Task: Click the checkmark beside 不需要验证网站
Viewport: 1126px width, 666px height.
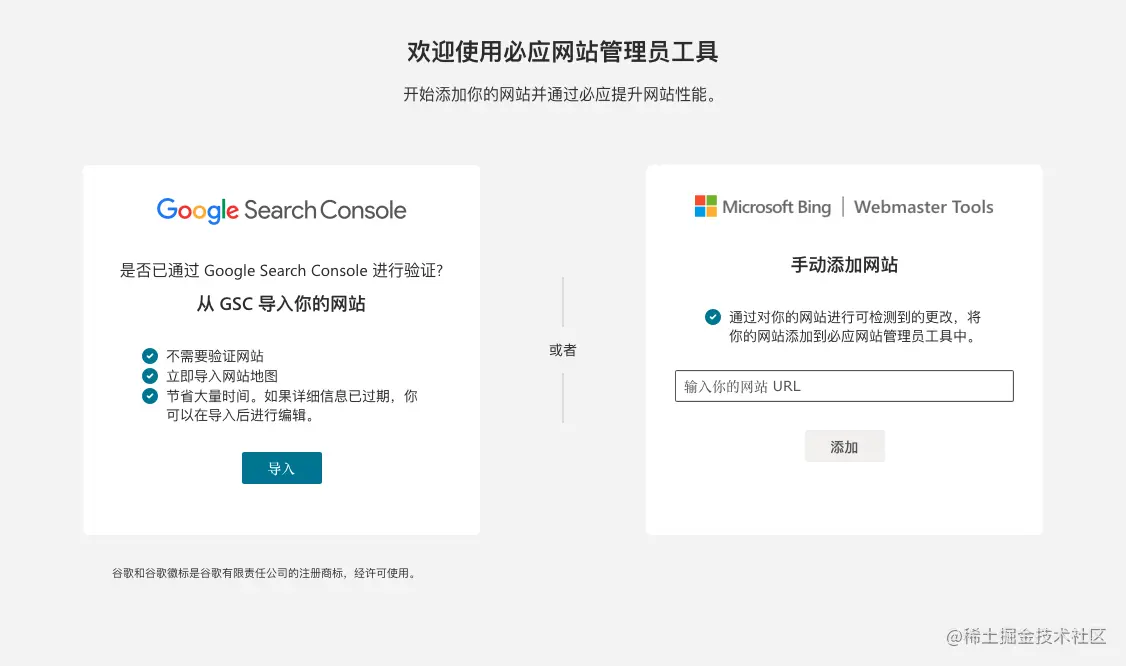Action: (150, 356)
